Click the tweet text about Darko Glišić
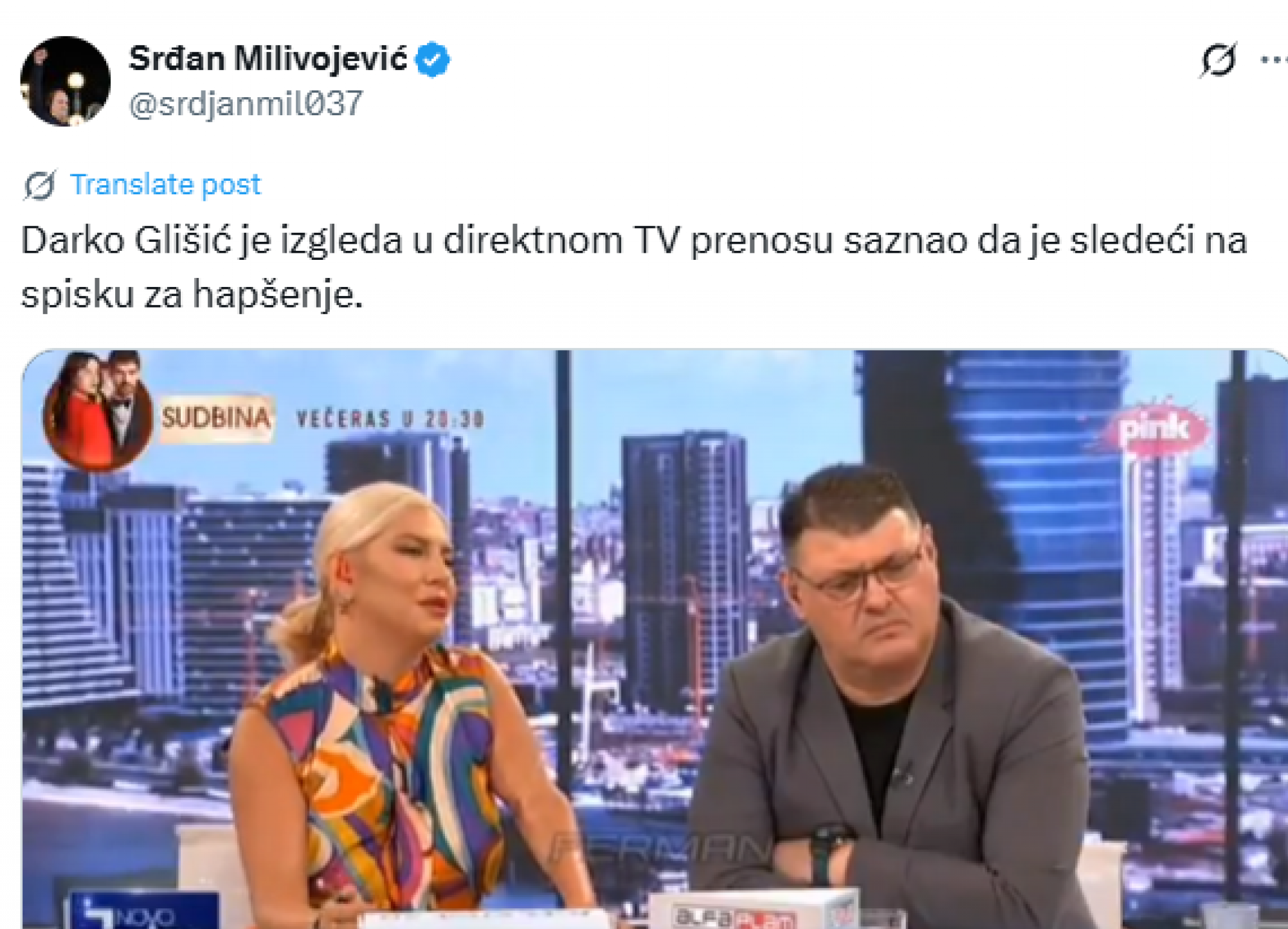The width and height of the screenshot is (1288, 929). coord(634,267)
